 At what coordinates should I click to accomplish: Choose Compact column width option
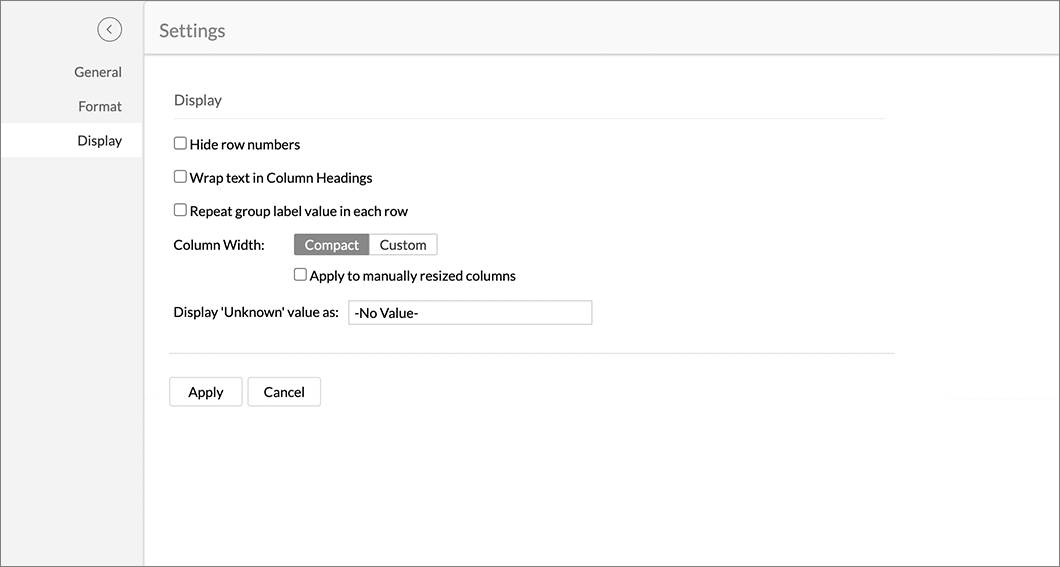tap(331, 245)
